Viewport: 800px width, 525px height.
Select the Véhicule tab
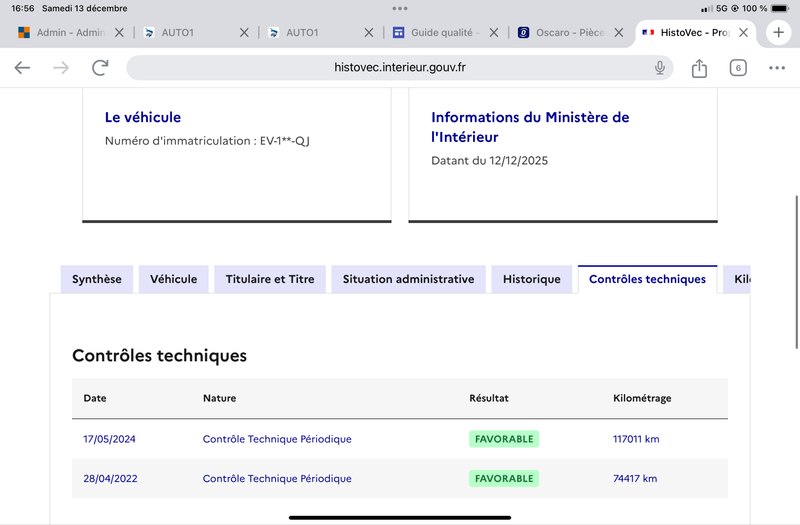(174, 279)
